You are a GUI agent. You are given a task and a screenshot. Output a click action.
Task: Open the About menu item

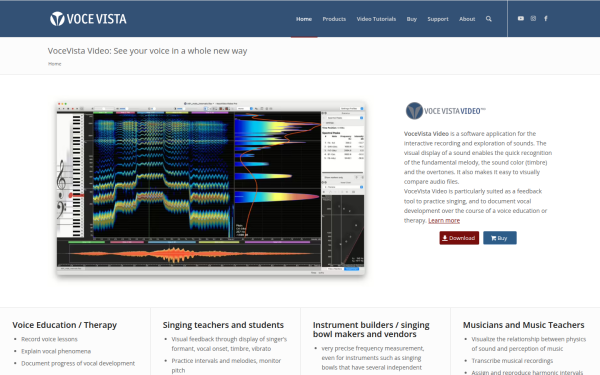467,19
